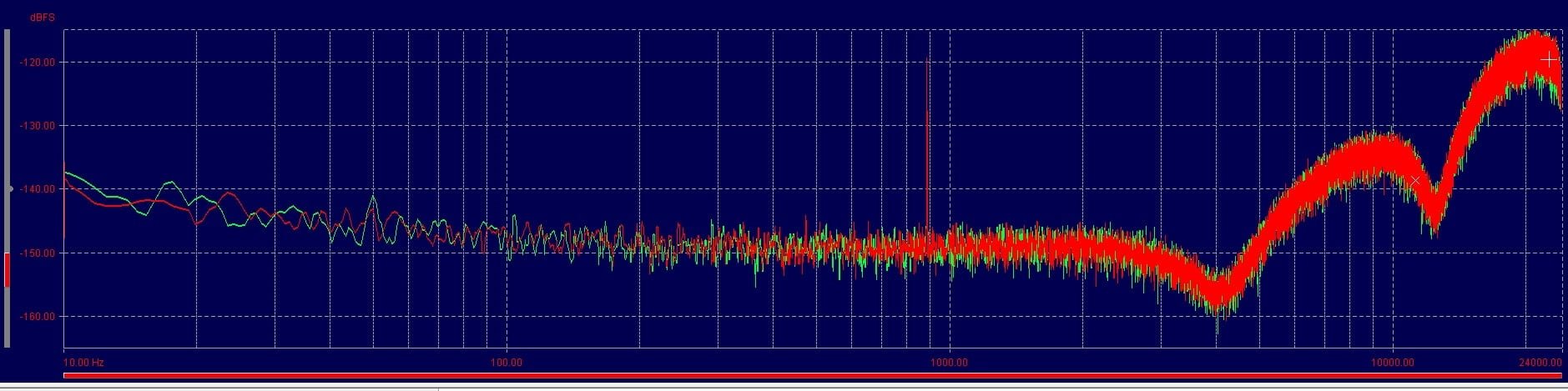Select the red 1 kHz spike peak
The width and height of the screenshot is (1568, 391).
927,60
